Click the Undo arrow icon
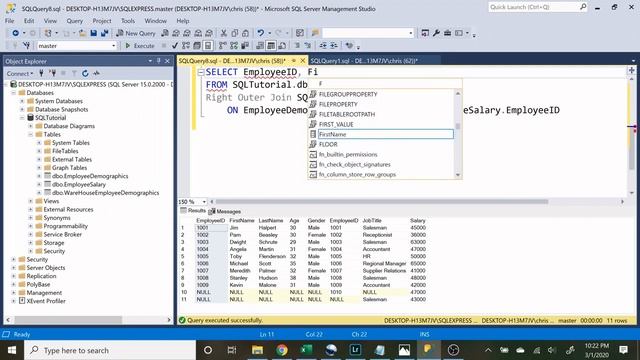This screenshot has height=360, width=640. point(260,33)
